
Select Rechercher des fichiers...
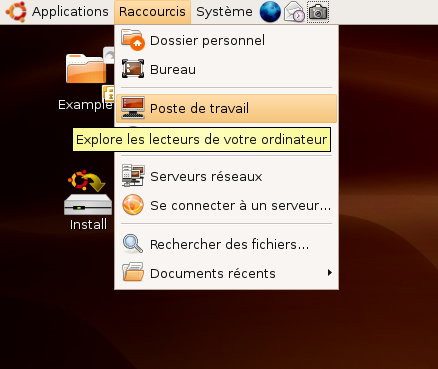tap(227, 244)
